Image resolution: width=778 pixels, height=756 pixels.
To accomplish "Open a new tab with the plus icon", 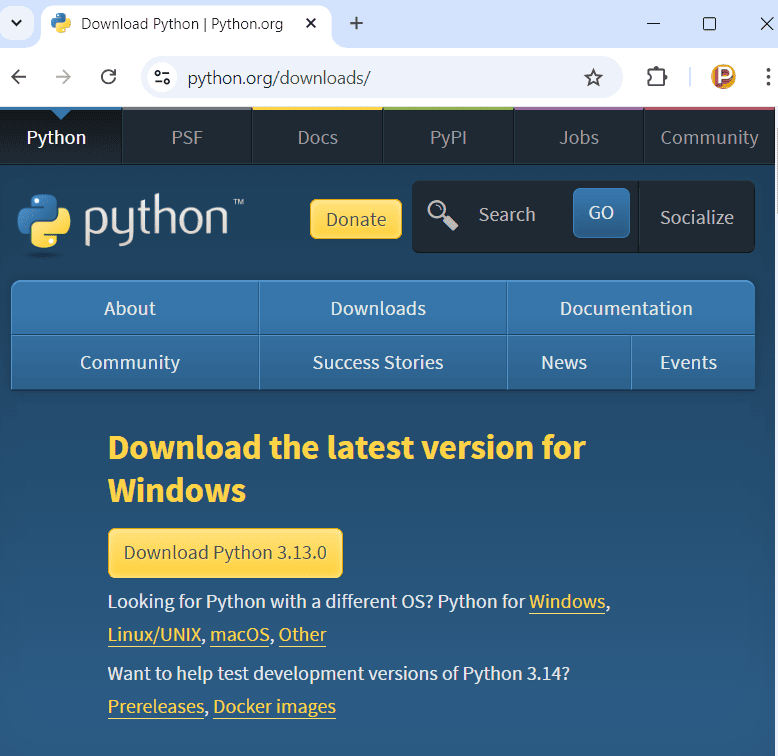I will coord(356,23).
